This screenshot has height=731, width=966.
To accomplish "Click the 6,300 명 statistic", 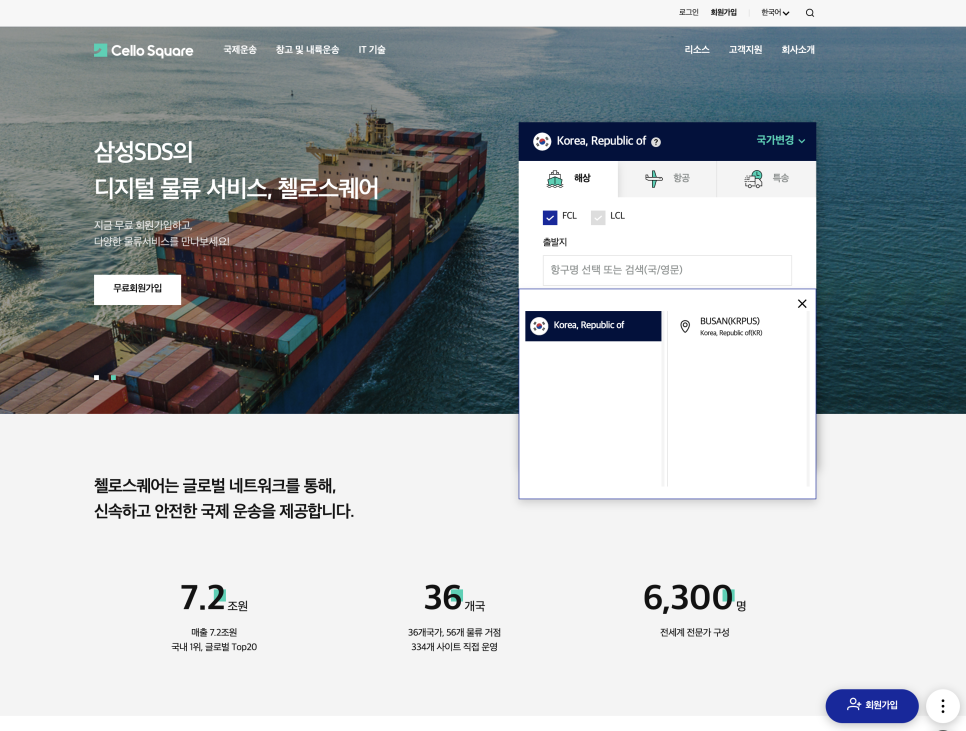I will pyautogui.click(x=694, y=598).
